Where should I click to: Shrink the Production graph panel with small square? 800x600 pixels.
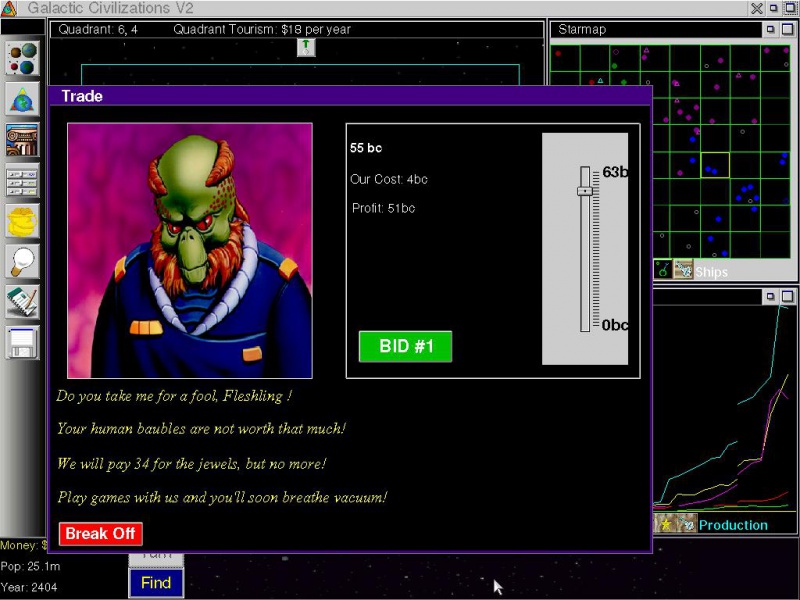(x=770, y=296)
